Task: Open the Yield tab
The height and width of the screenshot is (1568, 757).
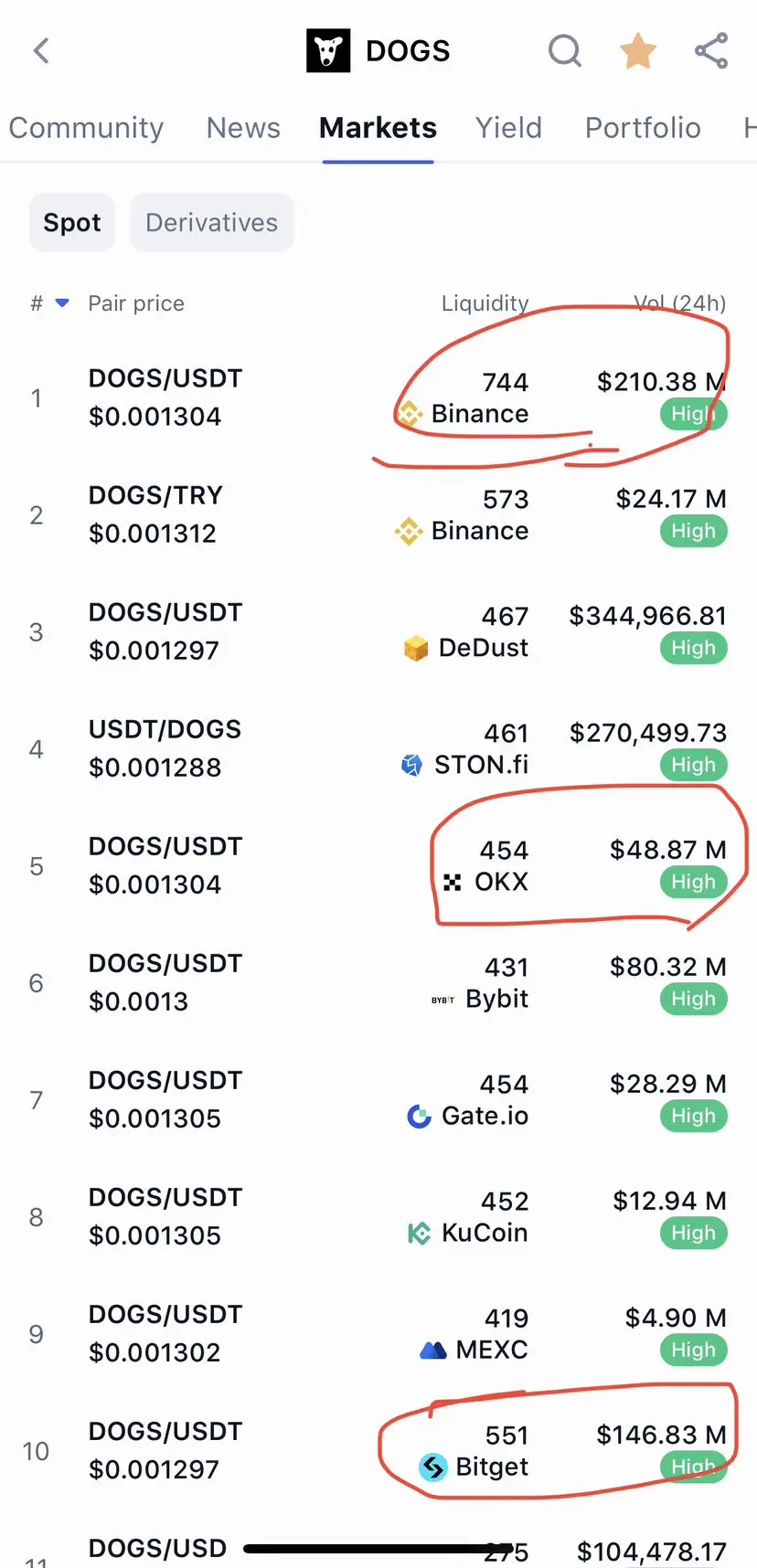Action: pyautogui.click(x=508, y=128)
